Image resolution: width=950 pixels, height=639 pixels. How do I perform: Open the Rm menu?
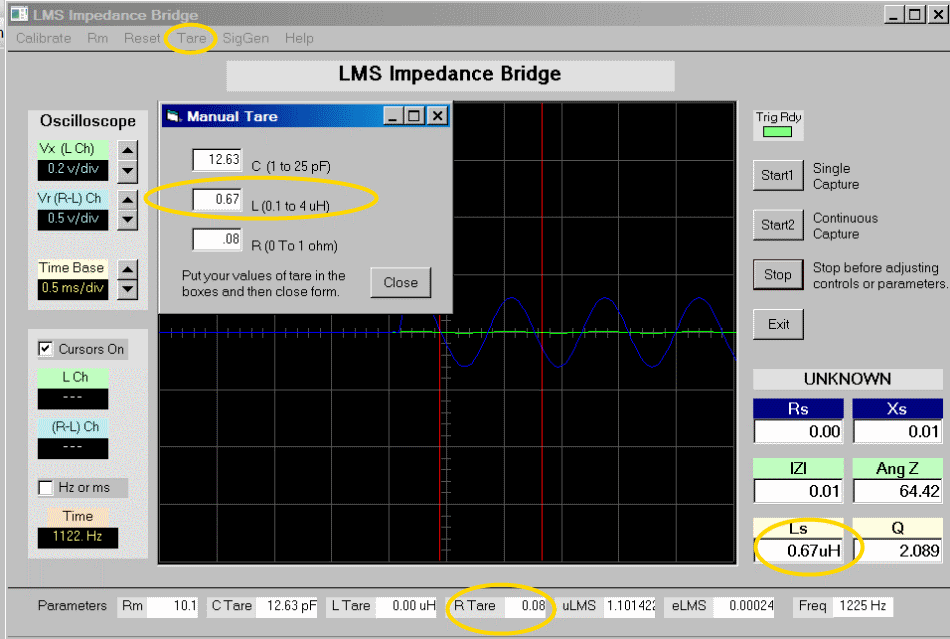click(x=98, y=38)
